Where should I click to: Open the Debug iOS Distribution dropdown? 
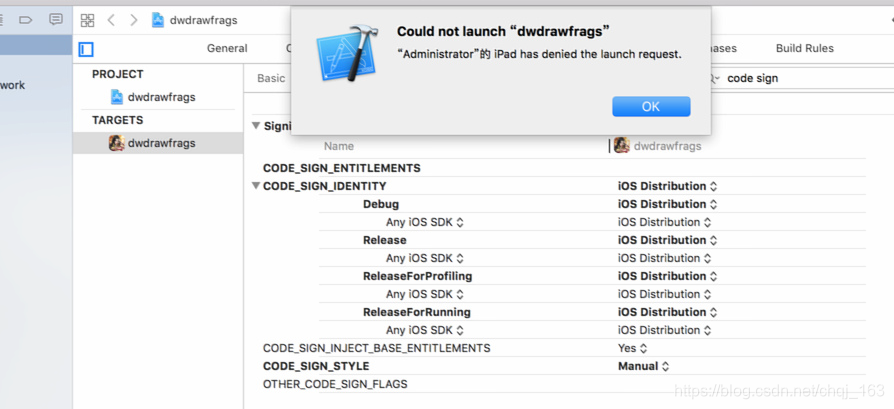point(667,204)
